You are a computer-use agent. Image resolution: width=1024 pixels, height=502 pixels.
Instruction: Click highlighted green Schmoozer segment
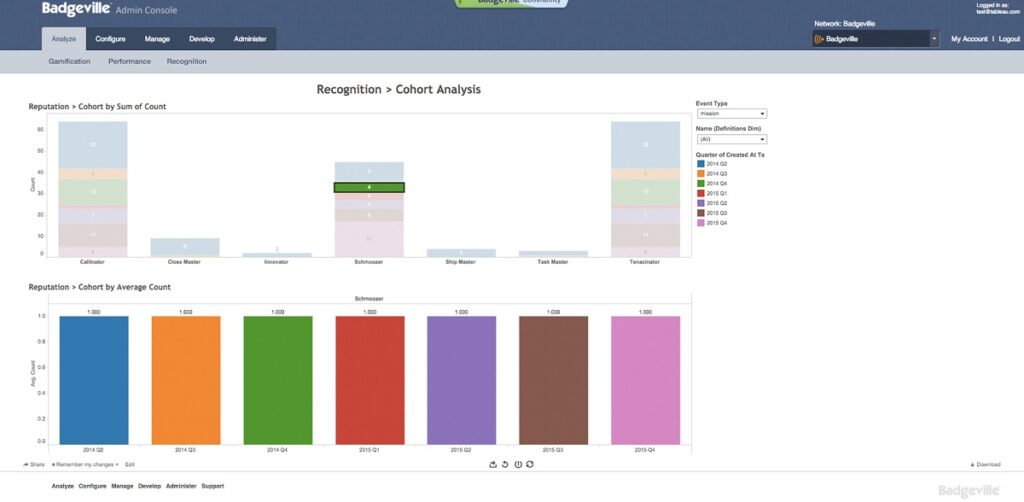coord(369,187)
